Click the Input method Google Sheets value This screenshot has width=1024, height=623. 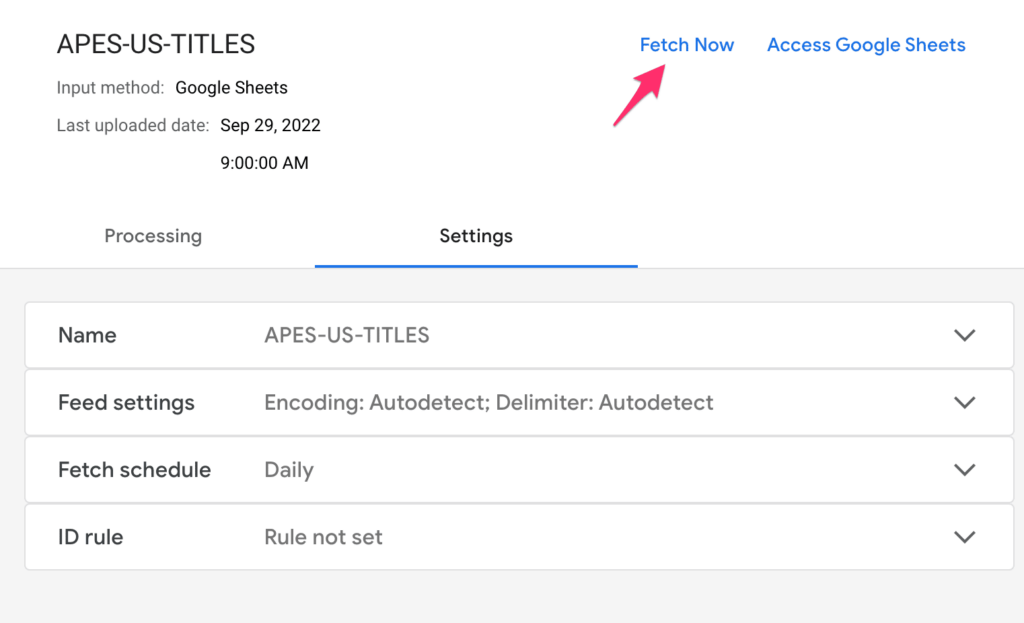[x=231, y=87]
